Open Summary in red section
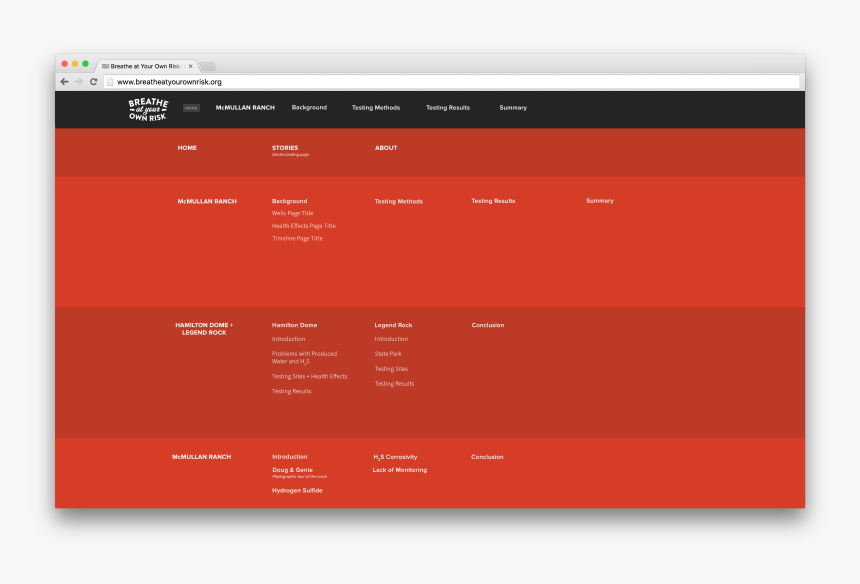The image size is (860, 584). tap(599, 201)
